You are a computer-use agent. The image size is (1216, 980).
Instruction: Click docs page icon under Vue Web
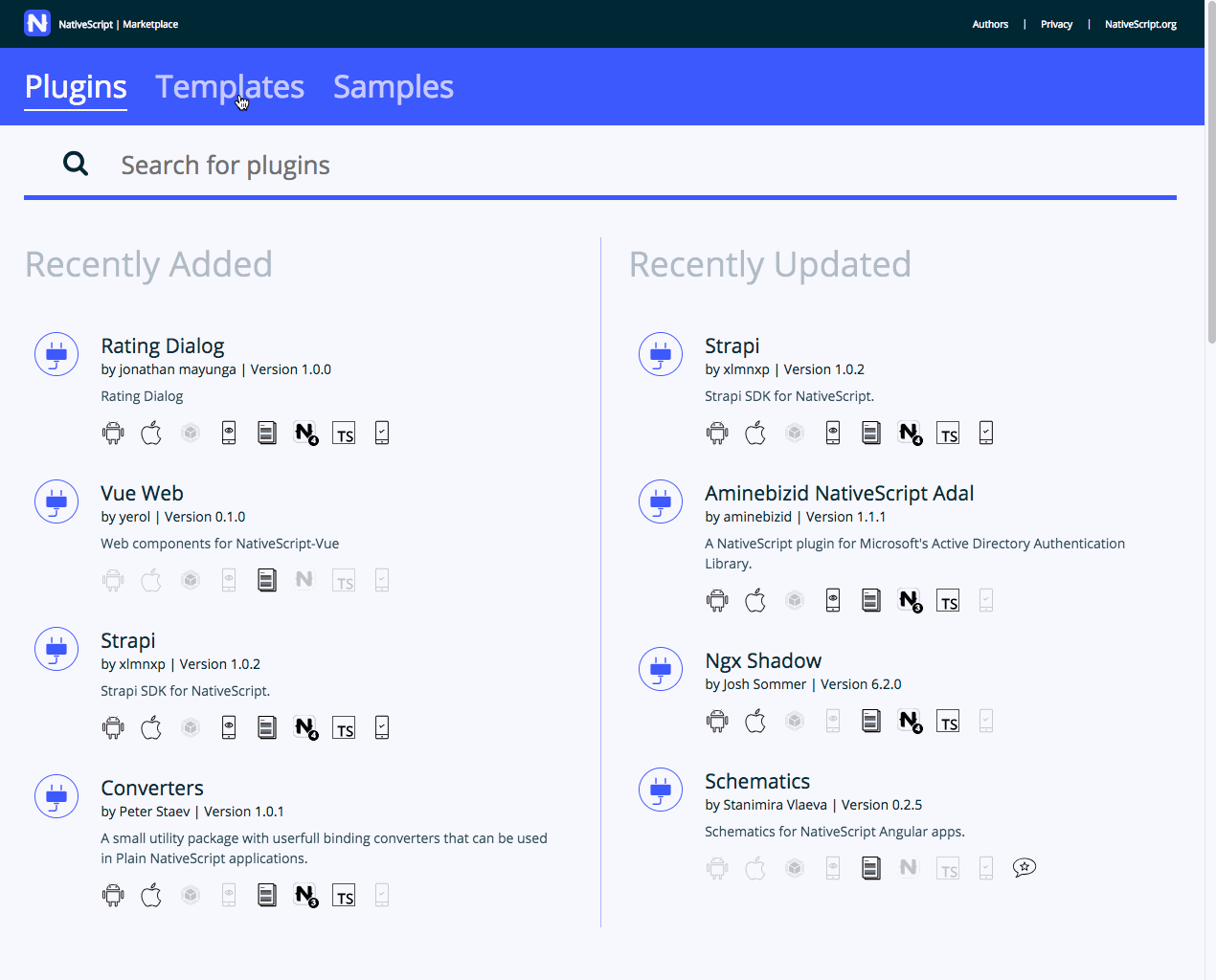click(267, 580)
